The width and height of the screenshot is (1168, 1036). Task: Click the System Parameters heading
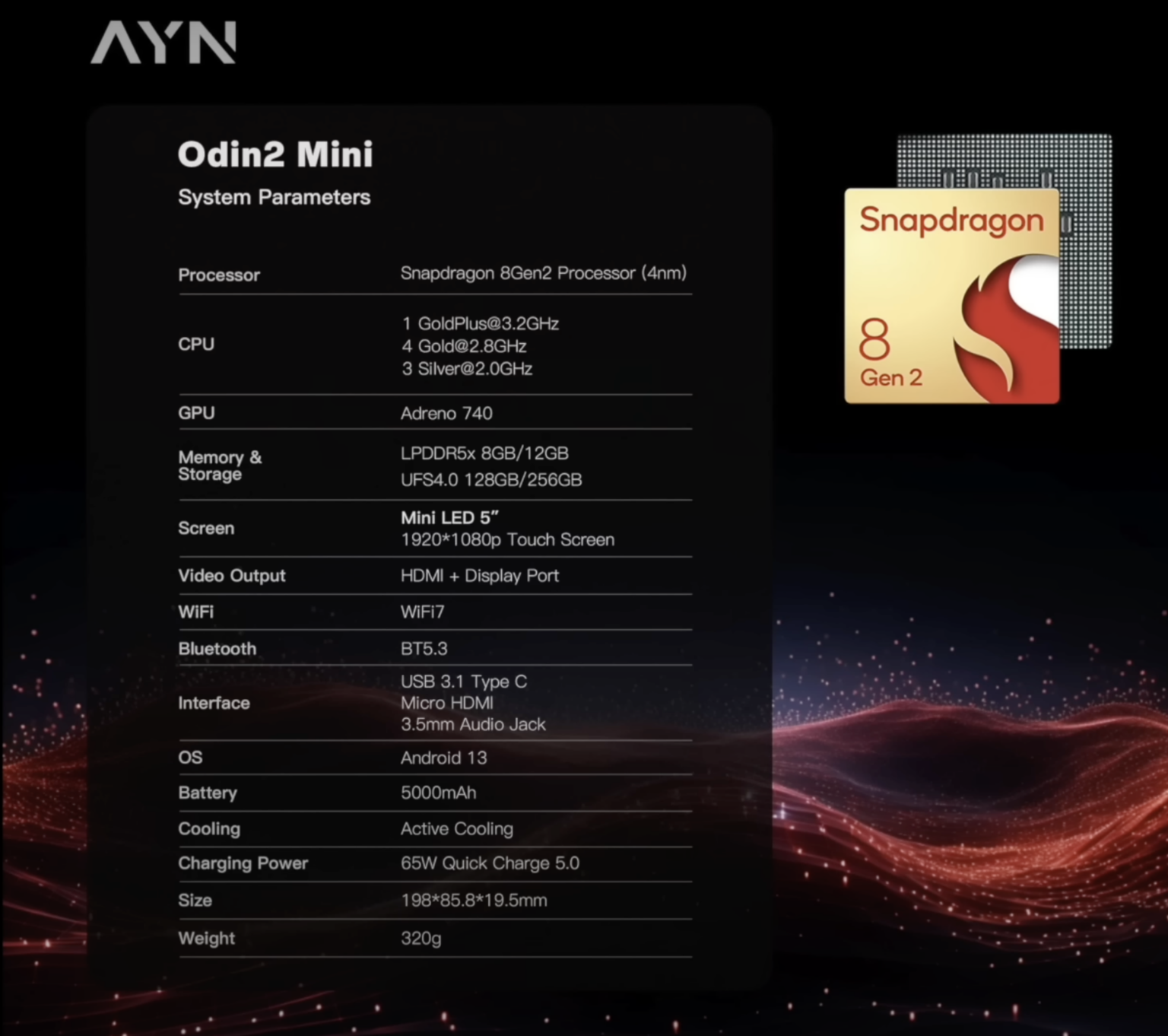[x=275, y=197]
